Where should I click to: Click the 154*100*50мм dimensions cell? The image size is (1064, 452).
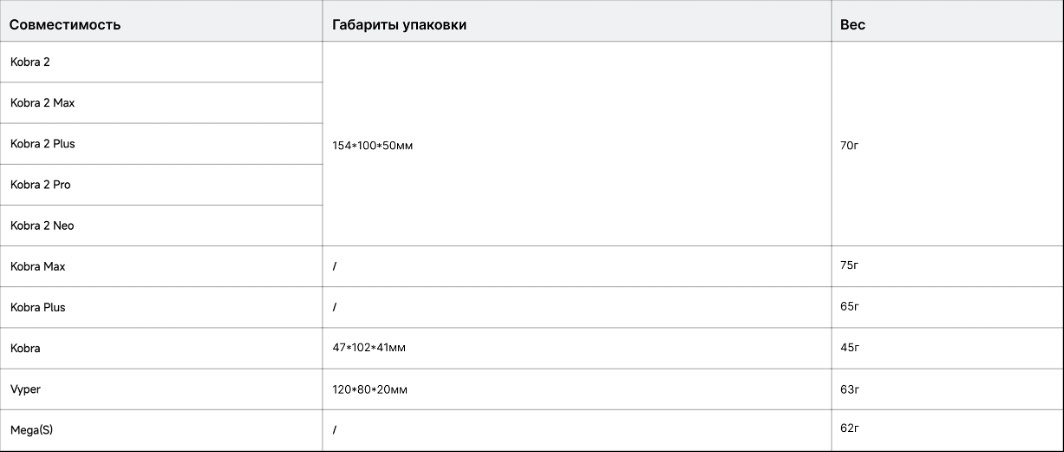(x=372, y=146)
